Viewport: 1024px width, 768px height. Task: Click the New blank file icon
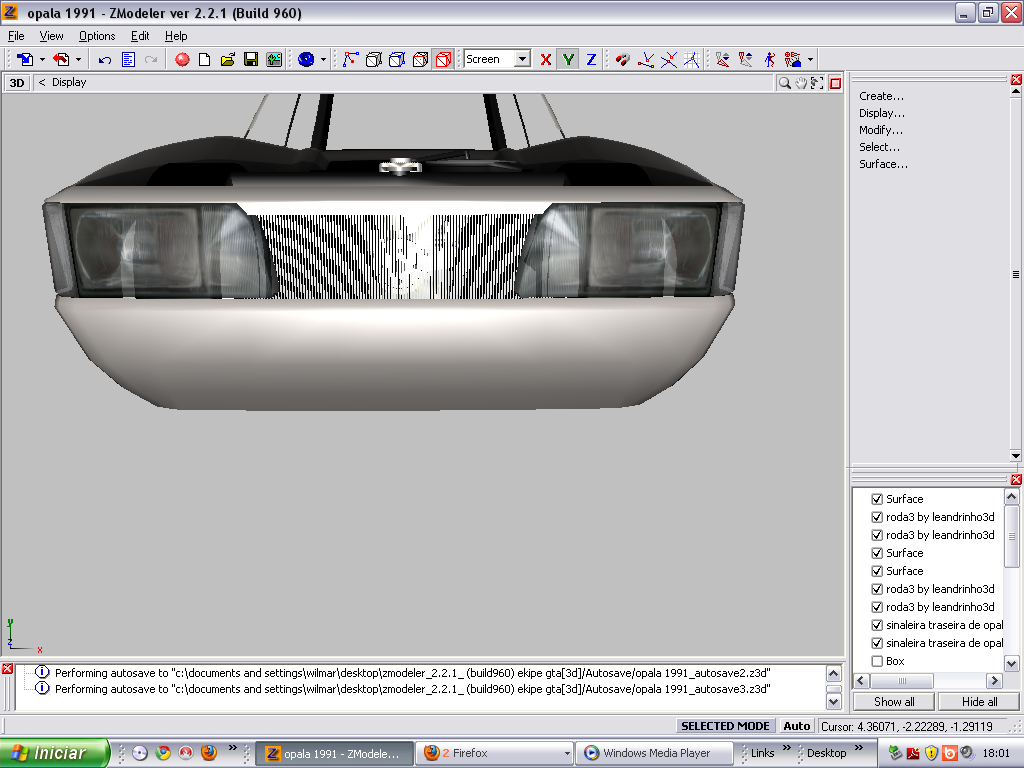coord(204,59)
